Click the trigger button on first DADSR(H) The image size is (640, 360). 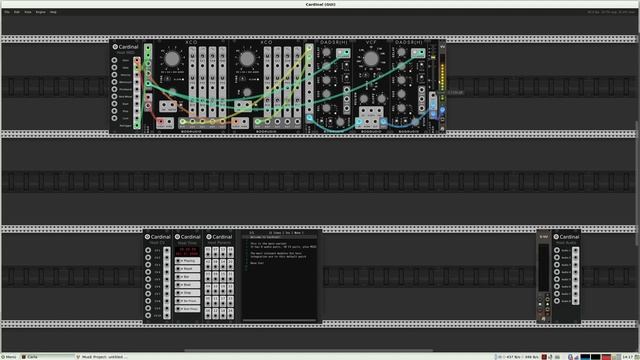(x=340, y=53)
